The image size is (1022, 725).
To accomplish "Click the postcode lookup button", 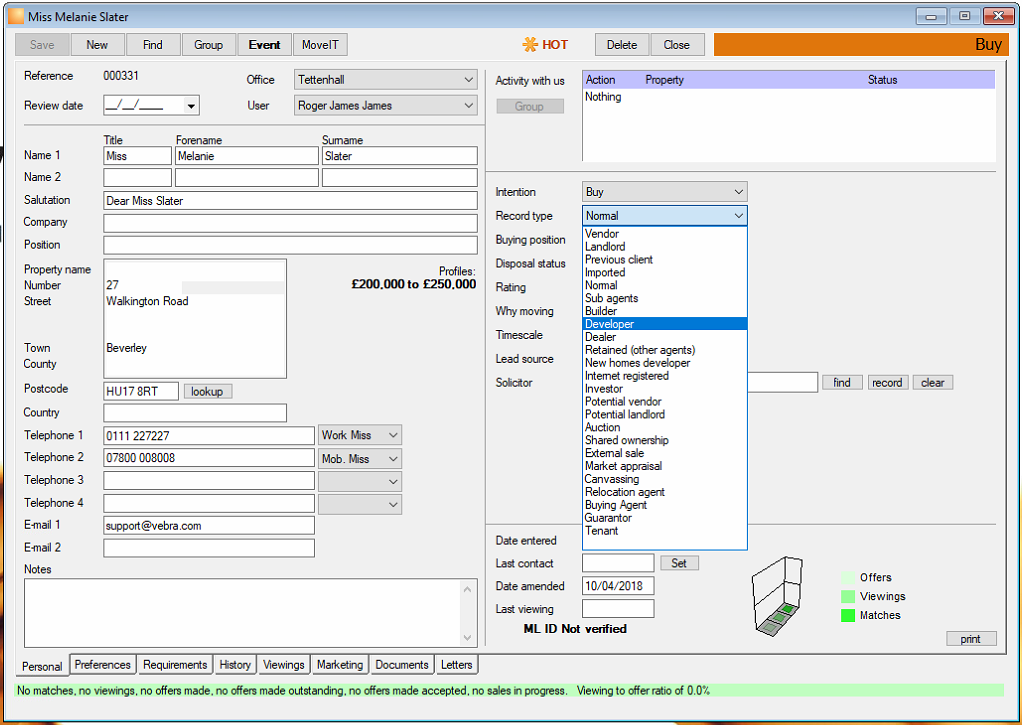I will click(x=207, y=391).
